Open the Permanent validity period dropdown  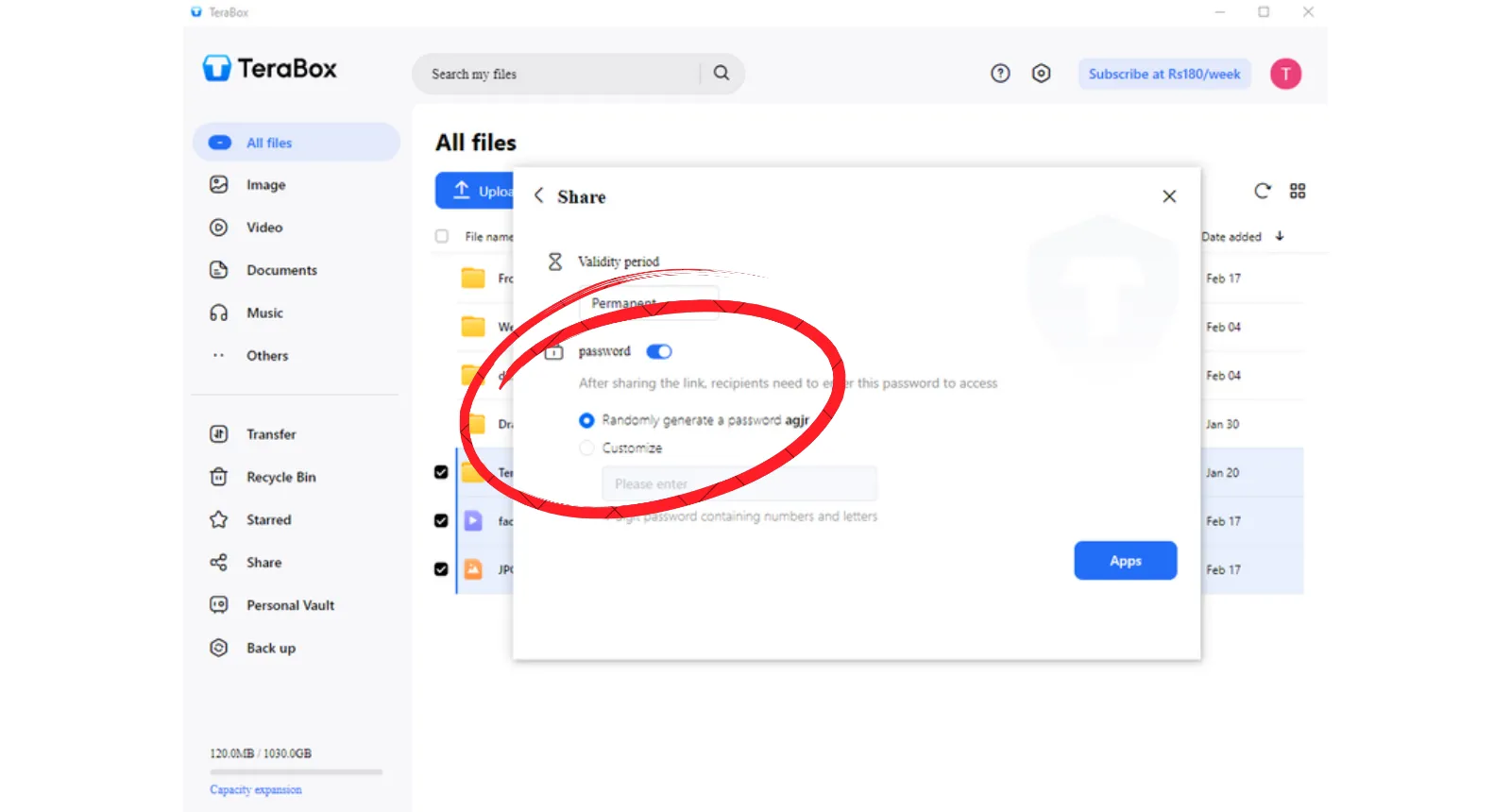pos(648,303)
